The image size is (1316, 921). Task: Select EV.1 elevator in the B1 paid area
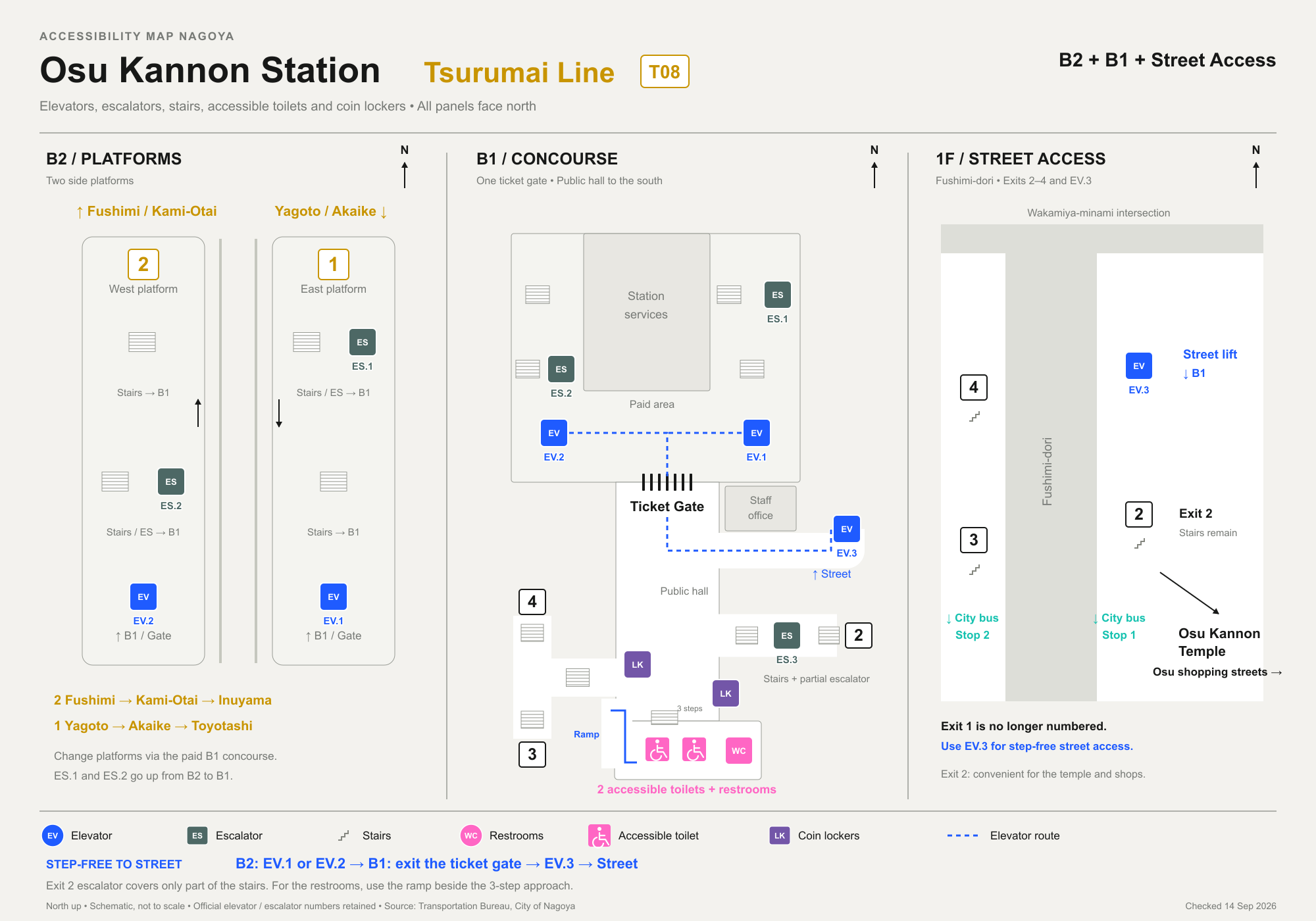pos(757,433)
